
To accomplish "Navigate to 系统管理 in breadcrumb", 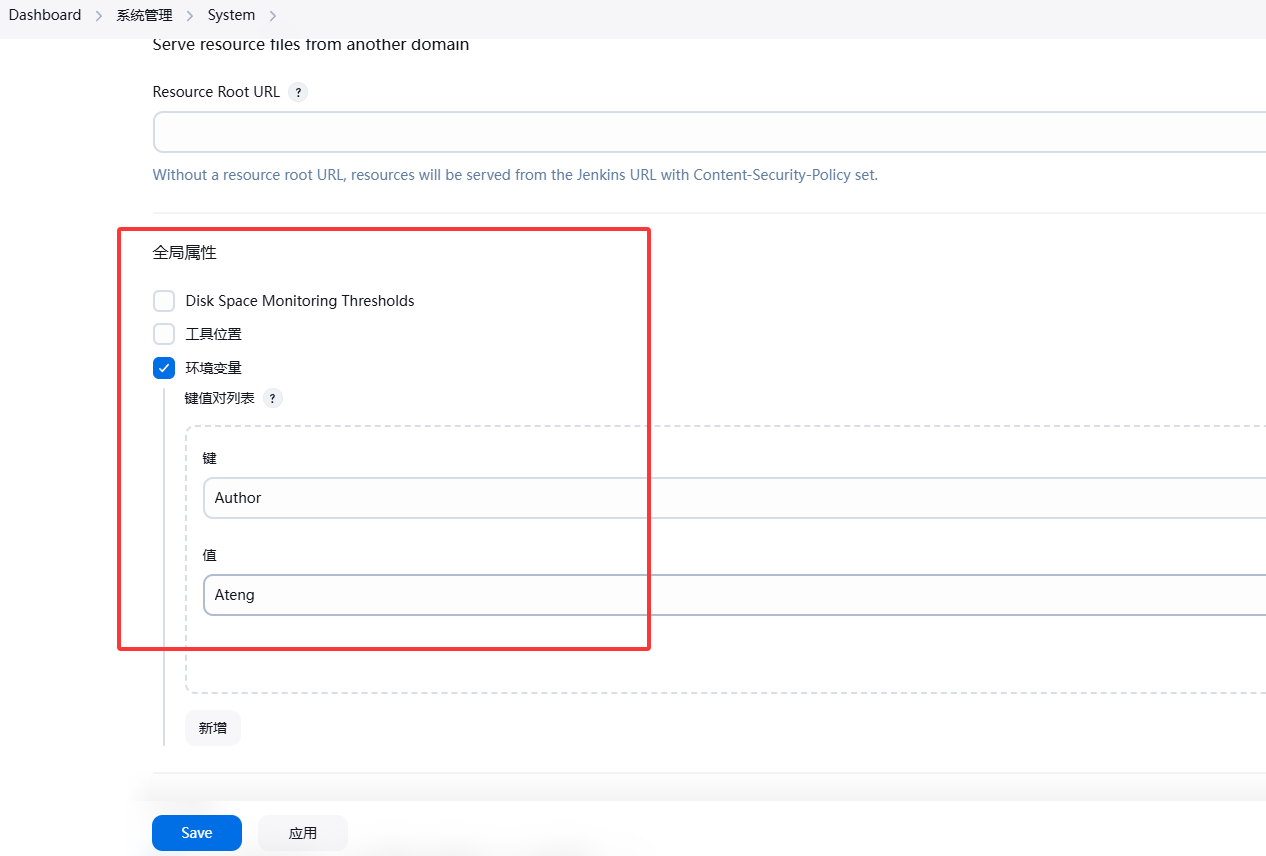I will pyautogui.click(x=144, y=16).
